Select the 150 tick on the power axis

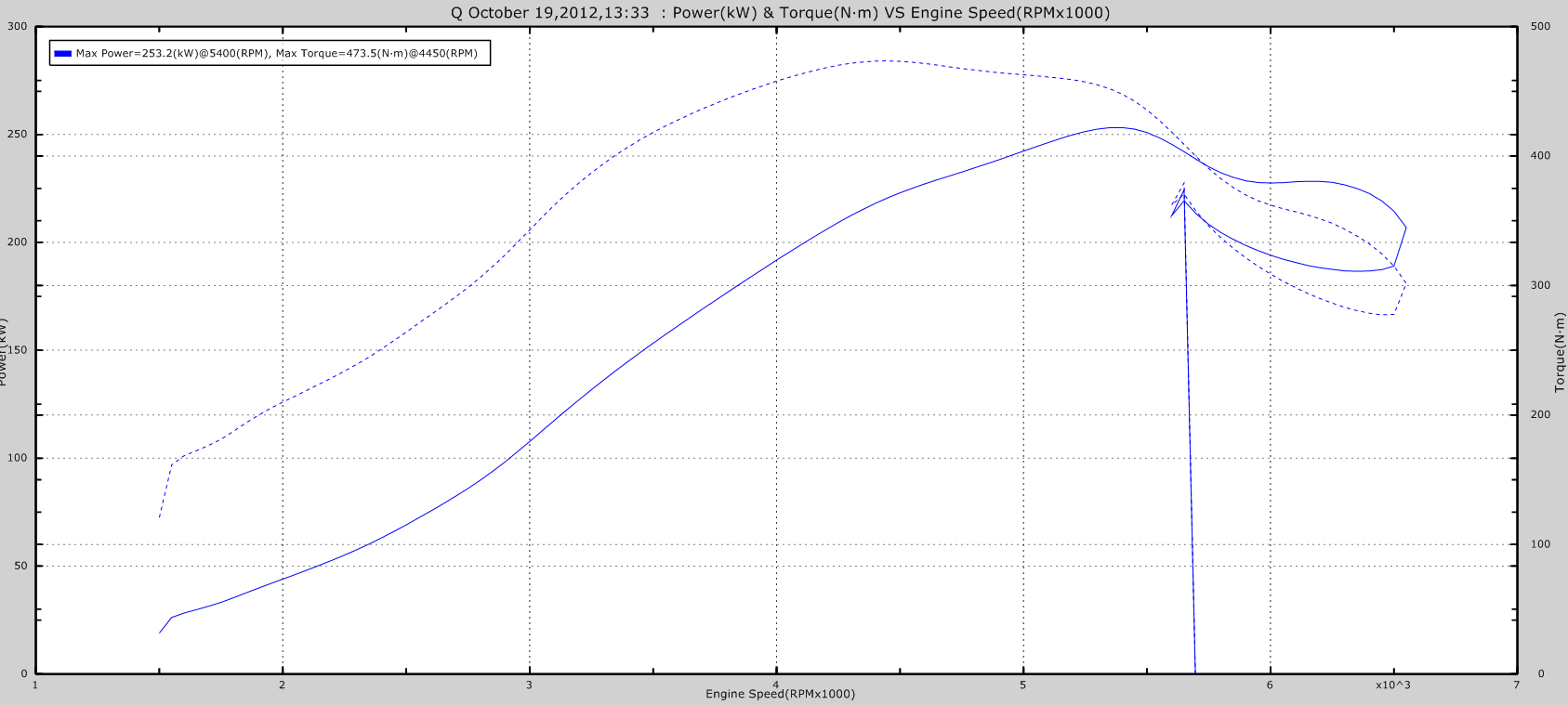click(18, 350)
